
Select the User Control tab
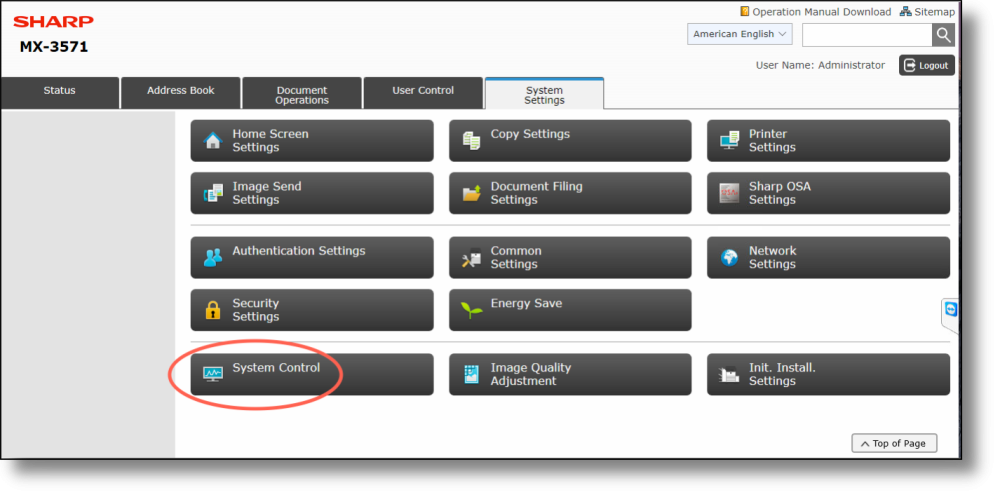(x=423, y=93)
